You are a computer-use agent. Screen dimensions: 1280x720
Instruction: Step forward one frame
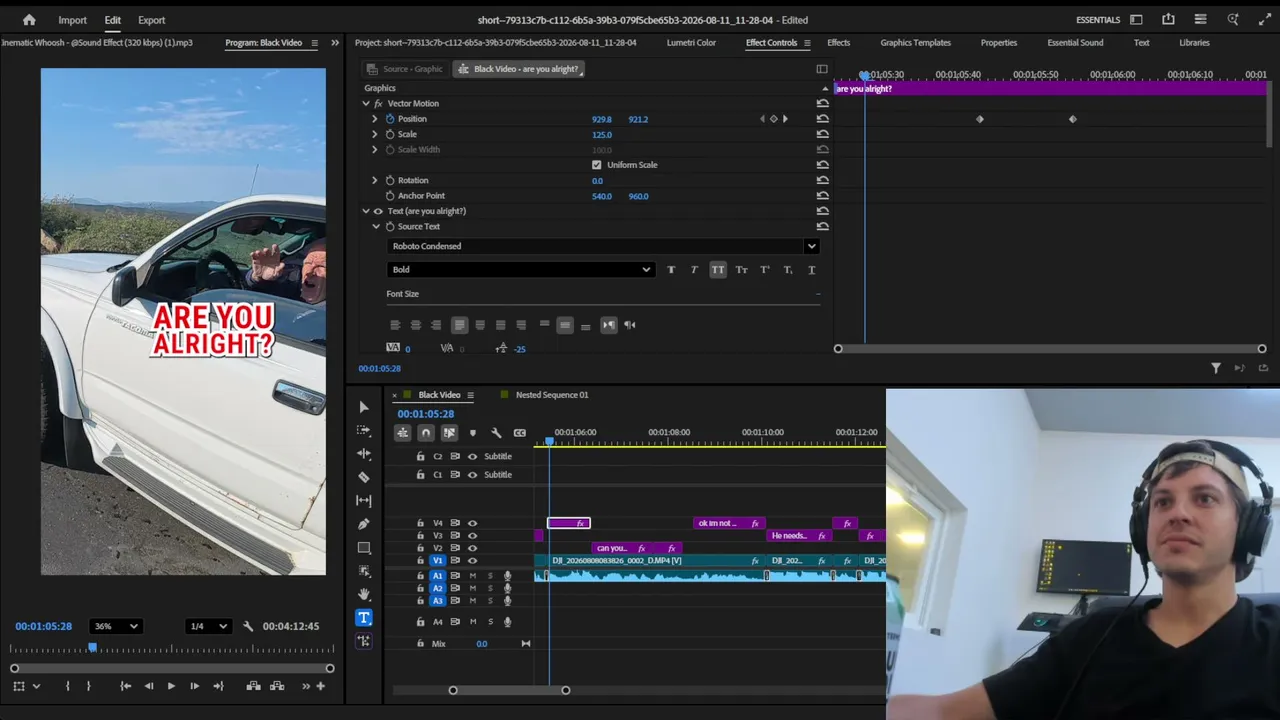coord(194,686)
